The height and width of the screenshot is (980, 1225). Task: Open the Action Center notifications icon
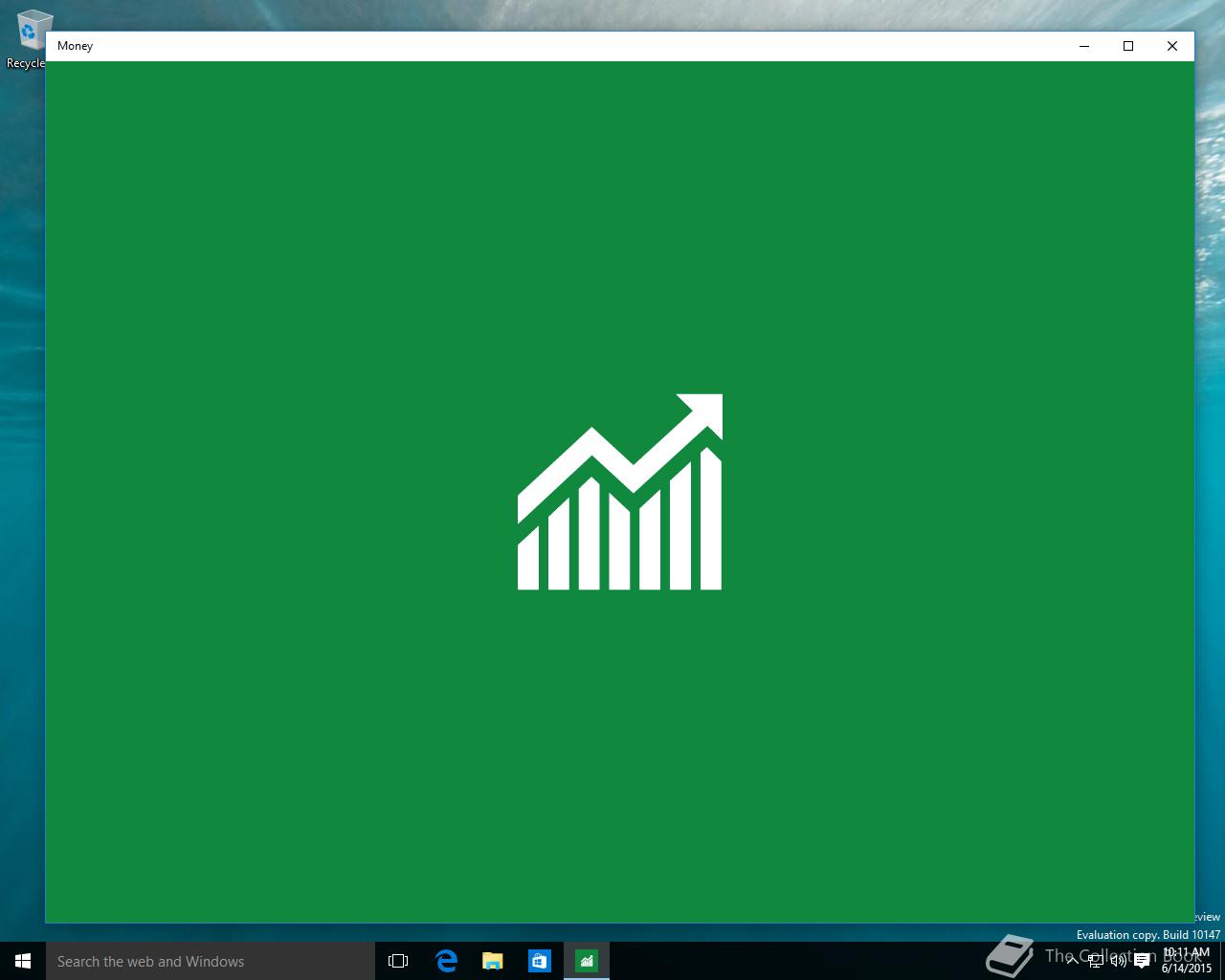(1142, 961)
